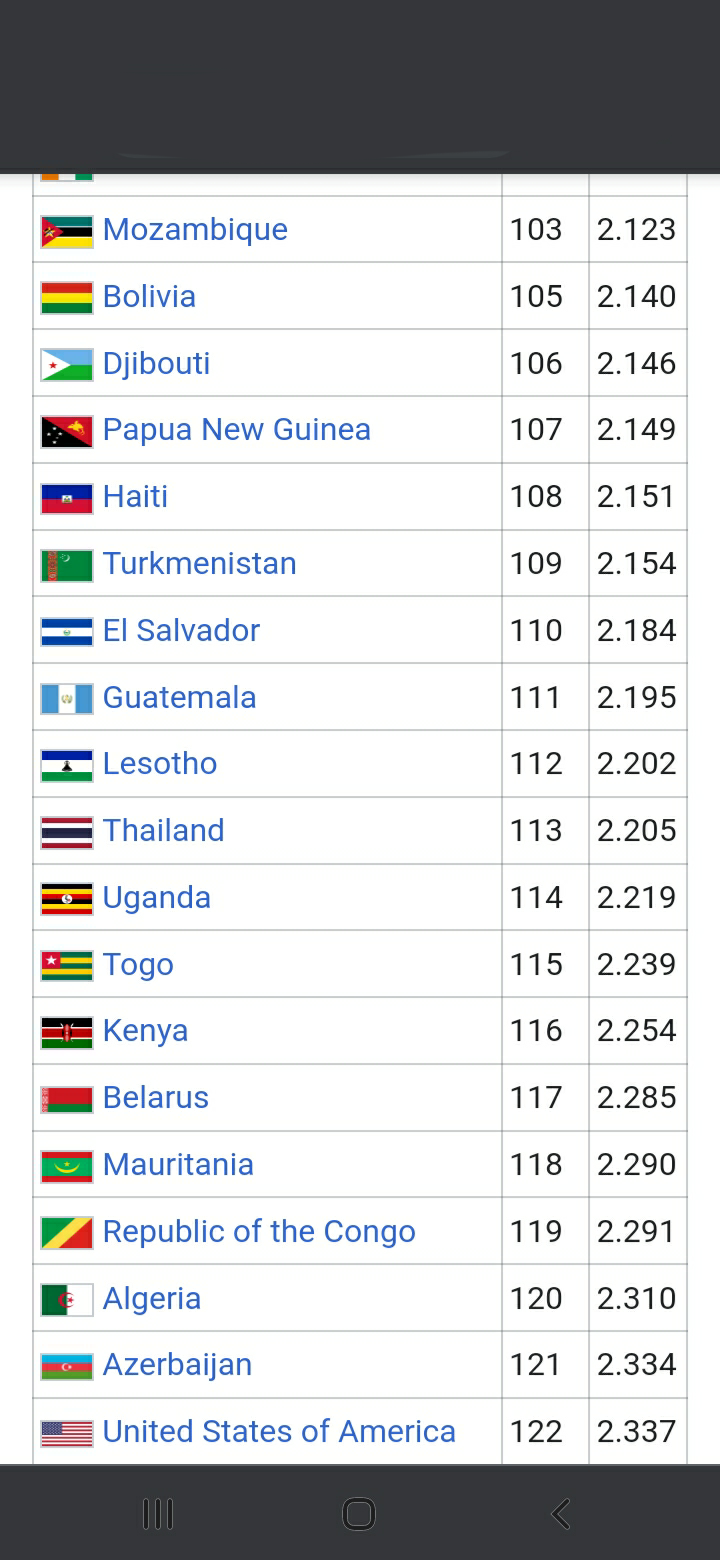Follow the El Salvador link
Viewport: 720px width, 1560px height.
[181, 631]
